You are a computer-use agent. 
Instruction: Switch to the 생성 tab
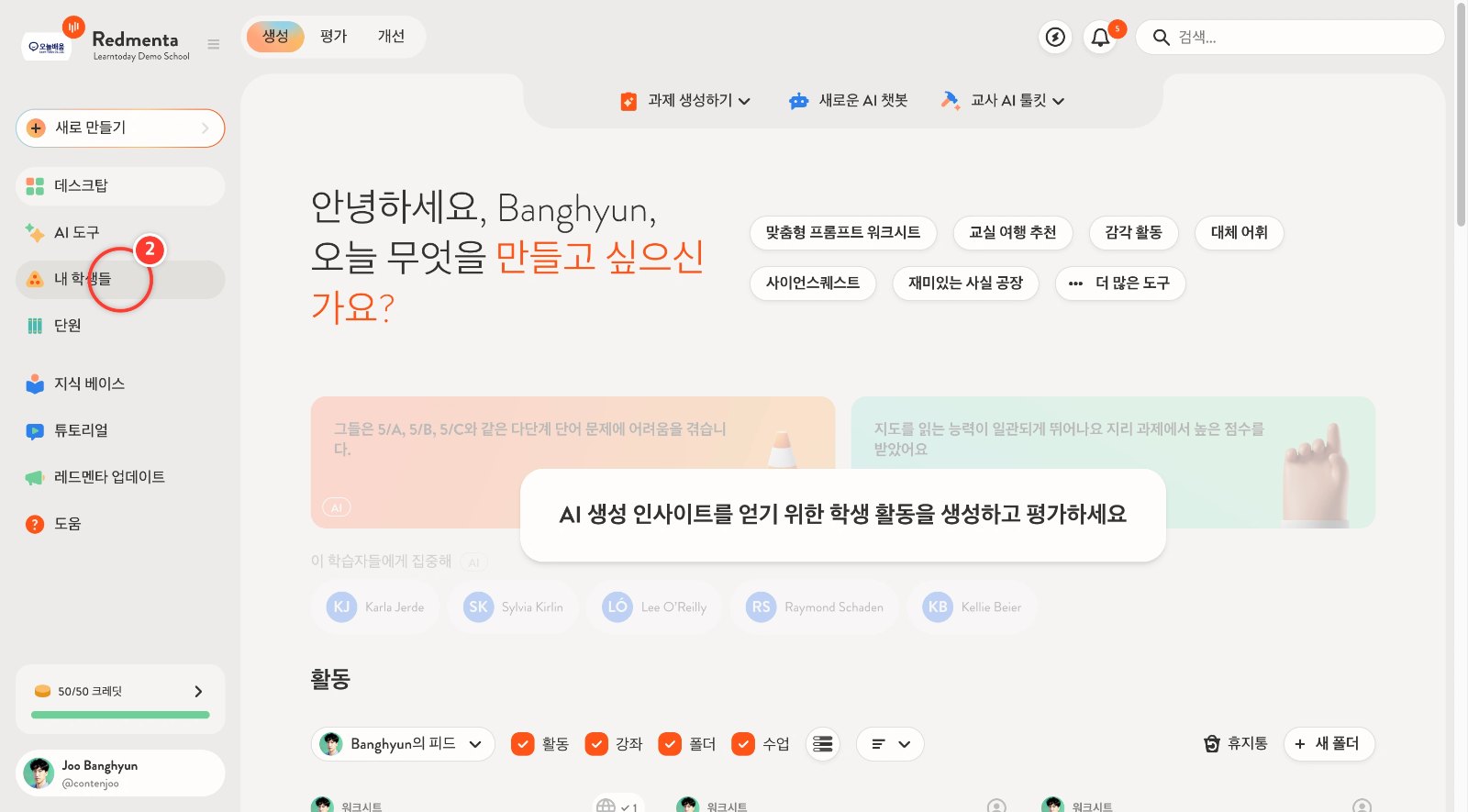tap(275, 37)
